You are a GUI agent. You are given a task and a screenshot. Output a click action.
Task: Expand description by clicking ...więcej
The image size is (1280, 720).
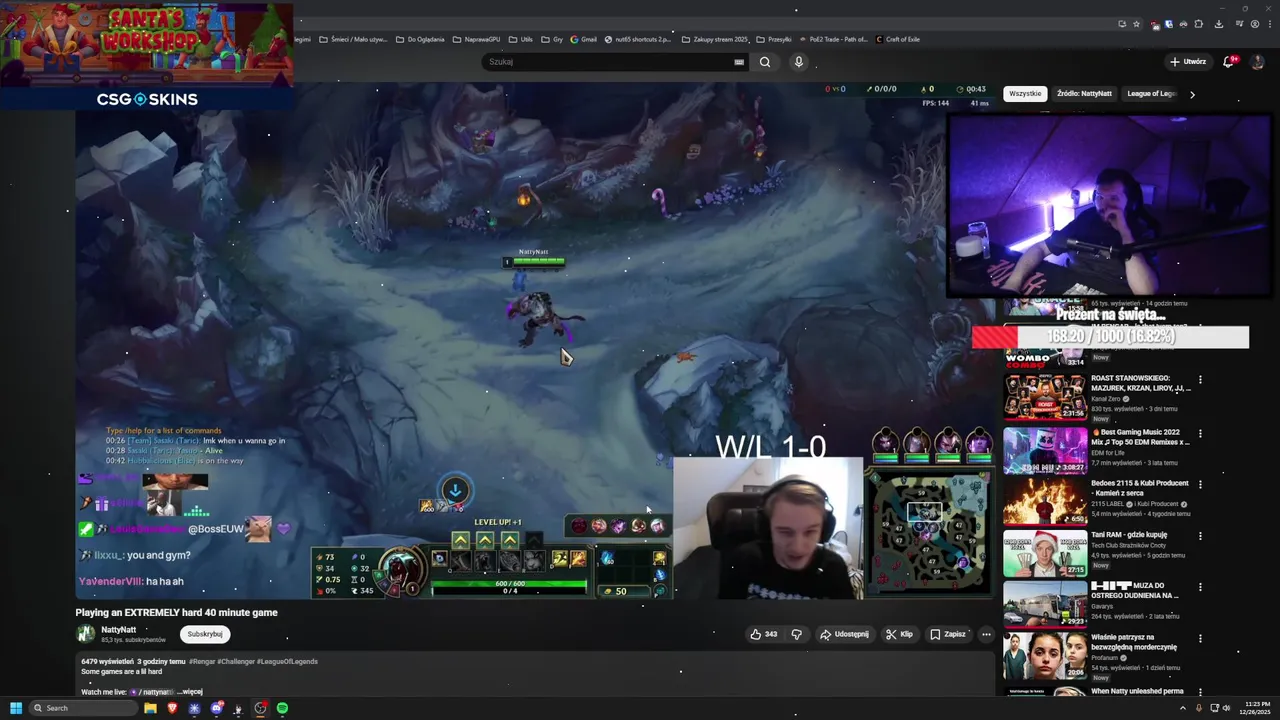click(x=190, y=692)
